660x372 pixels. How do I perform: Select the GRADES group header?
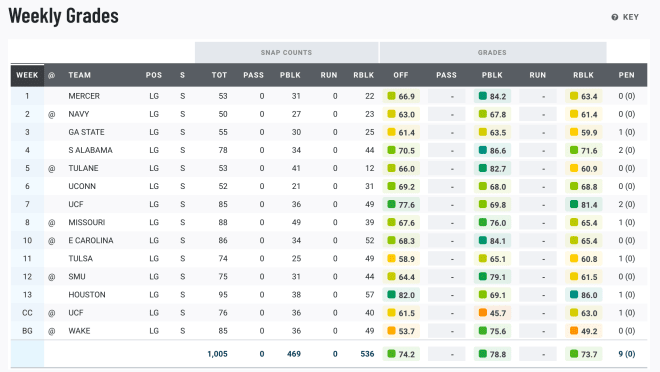pyautogui.click(x=492, y=53)
